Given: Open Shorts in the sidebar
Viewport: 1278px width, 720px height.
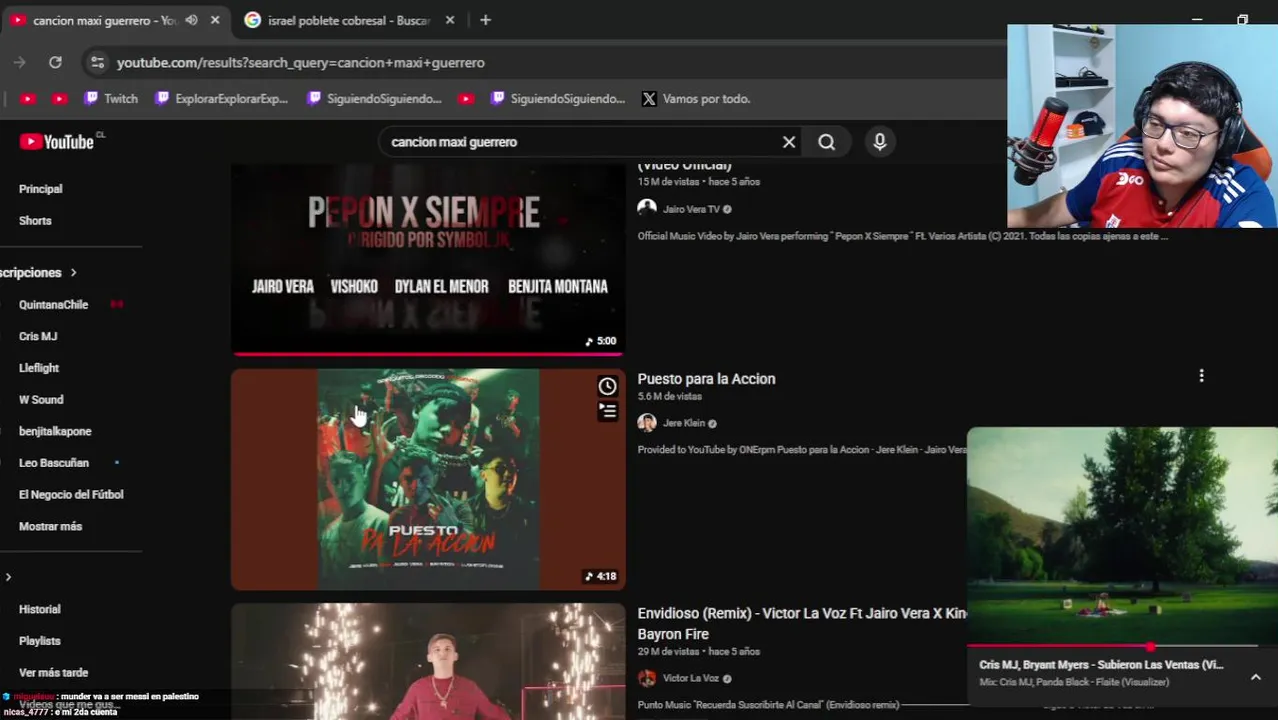Looking at the screenshot, I should (35, 221).
